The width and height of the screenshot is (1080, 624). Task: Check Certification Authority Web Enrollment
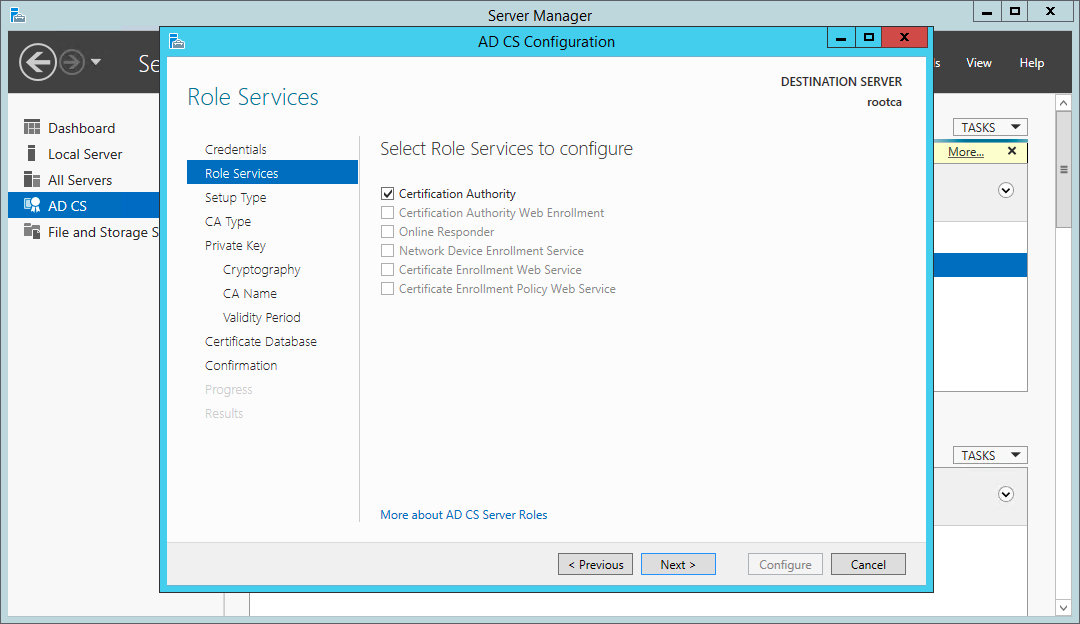coord(388,213)
